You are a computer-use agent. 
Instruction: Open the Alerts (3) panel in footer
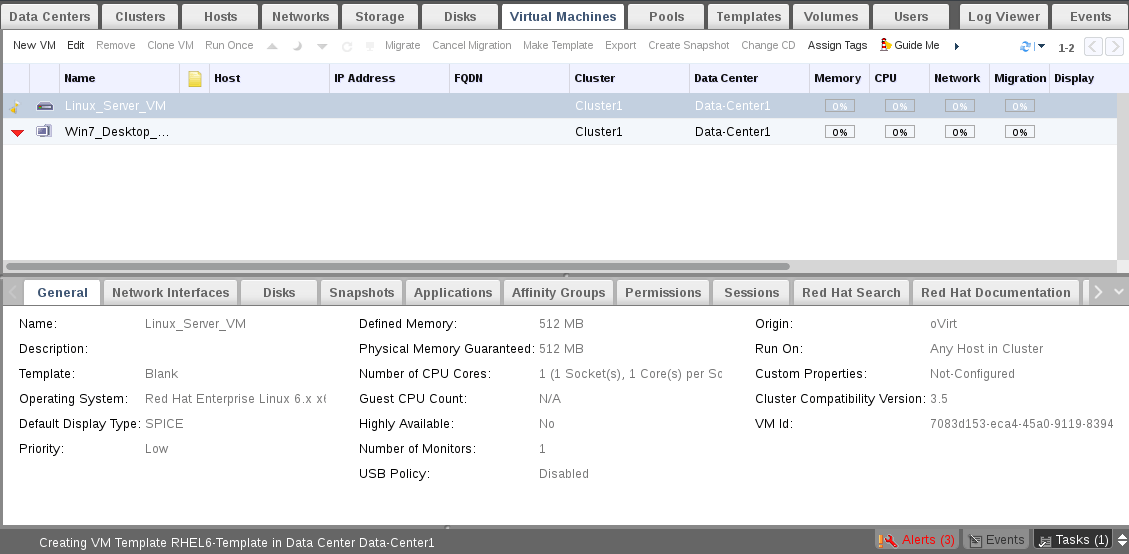917,540
